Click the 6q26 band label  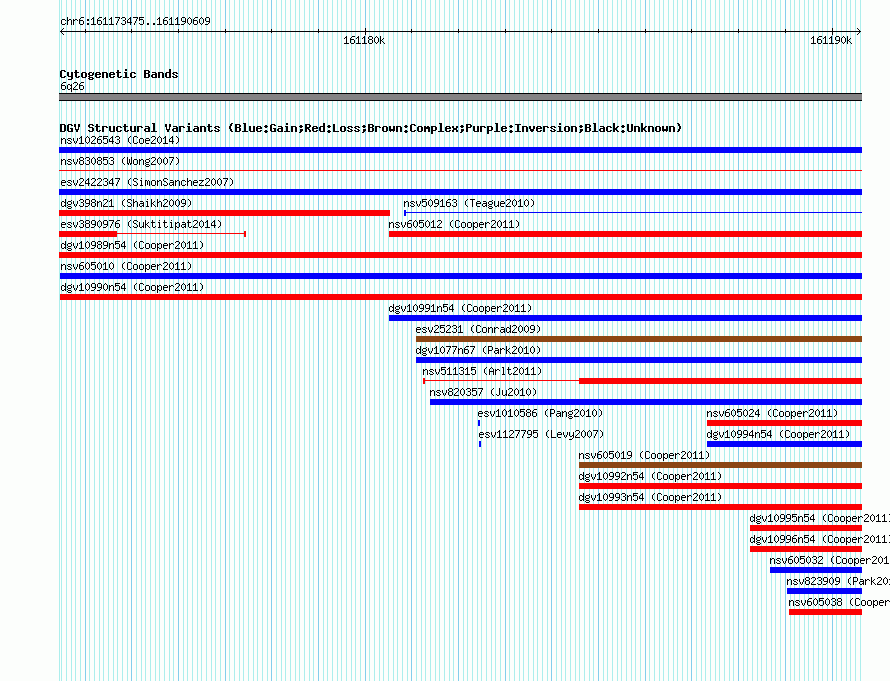click(72, 86)
